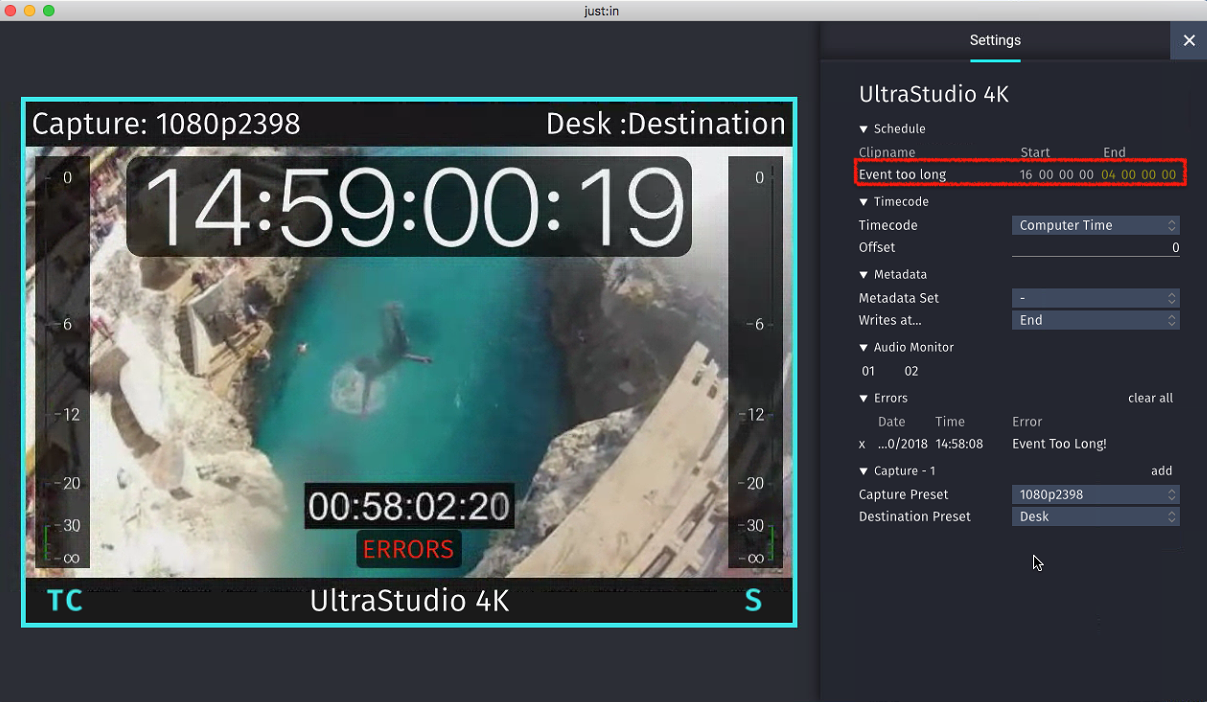Open the Writes at... dropdown showing End
Image resolution: width=1207 pixels, height=702 pixels.
pos(1096,320)
